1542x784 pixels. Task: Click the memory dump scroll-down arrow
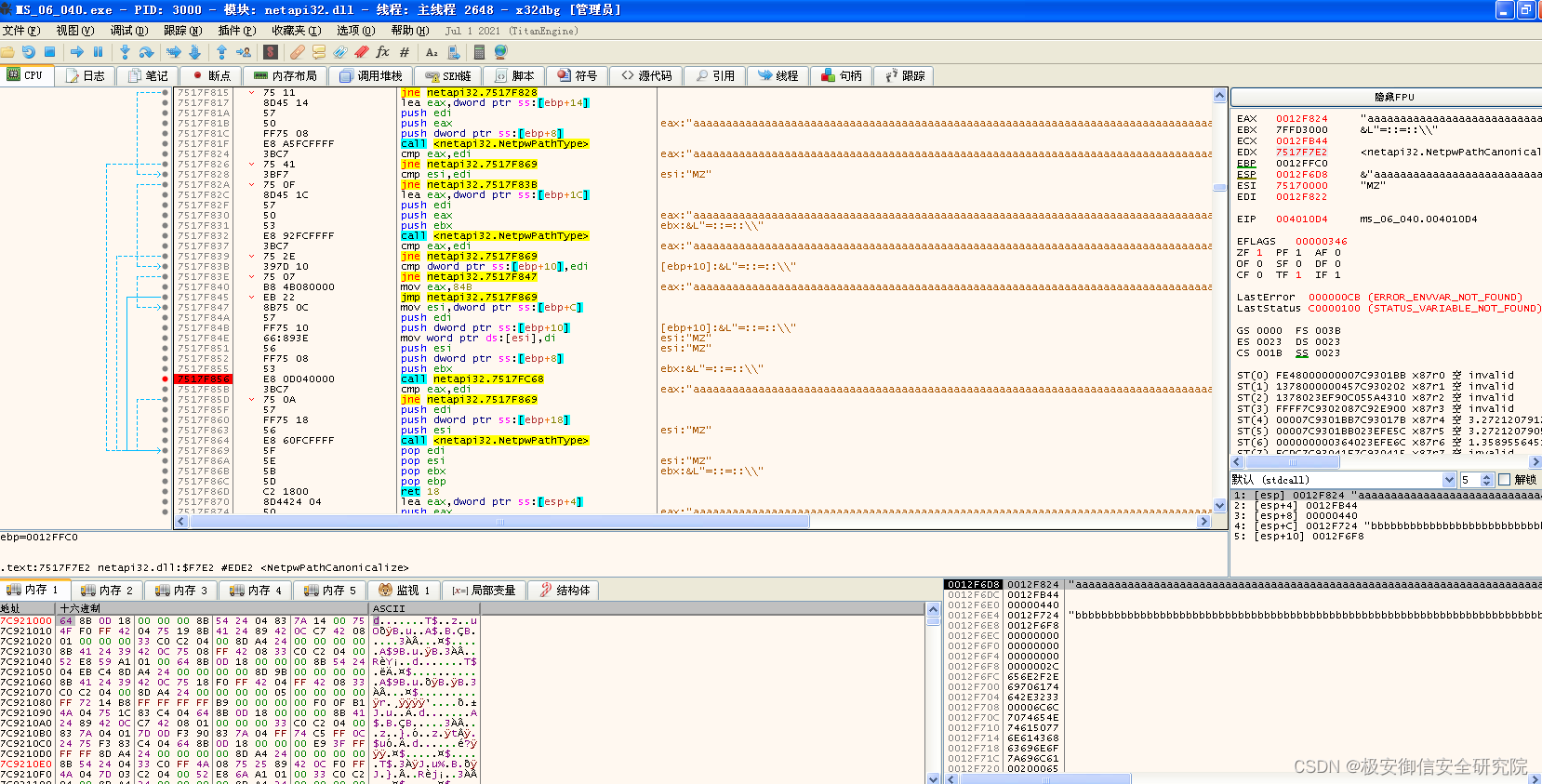[934, 777]
